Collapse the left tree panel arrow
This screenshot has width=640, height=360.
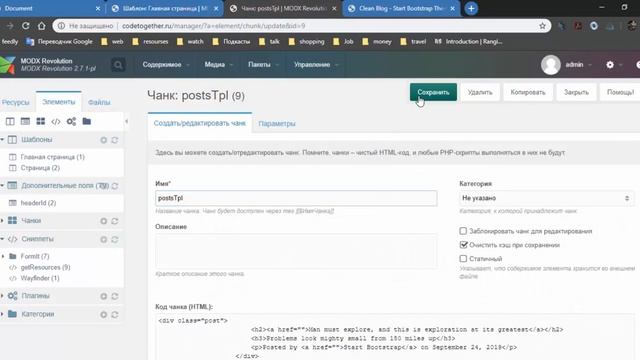click(x=127, y=121)
